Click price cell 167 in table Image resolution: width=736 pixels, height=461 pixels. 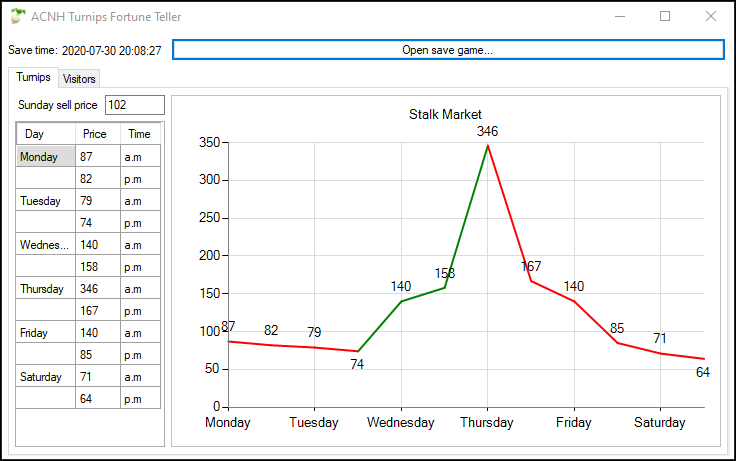click(x=98, y=311)
